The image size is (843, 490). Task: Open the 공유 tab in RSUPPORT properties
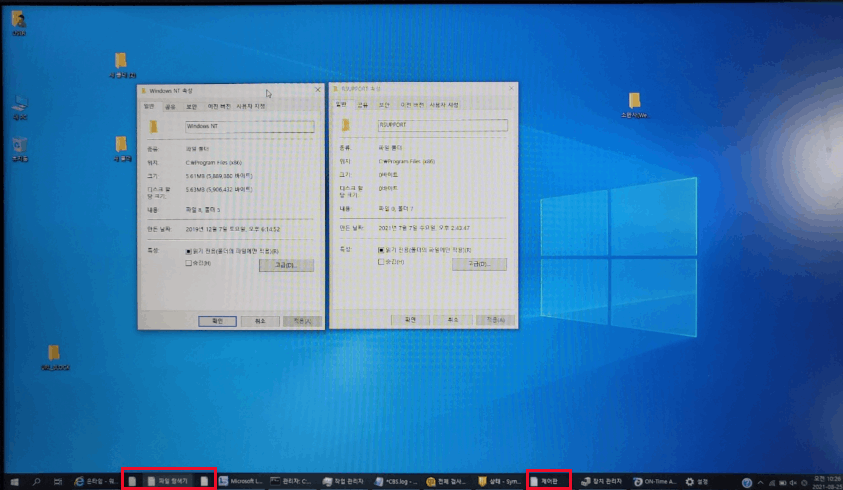(363, 105)
